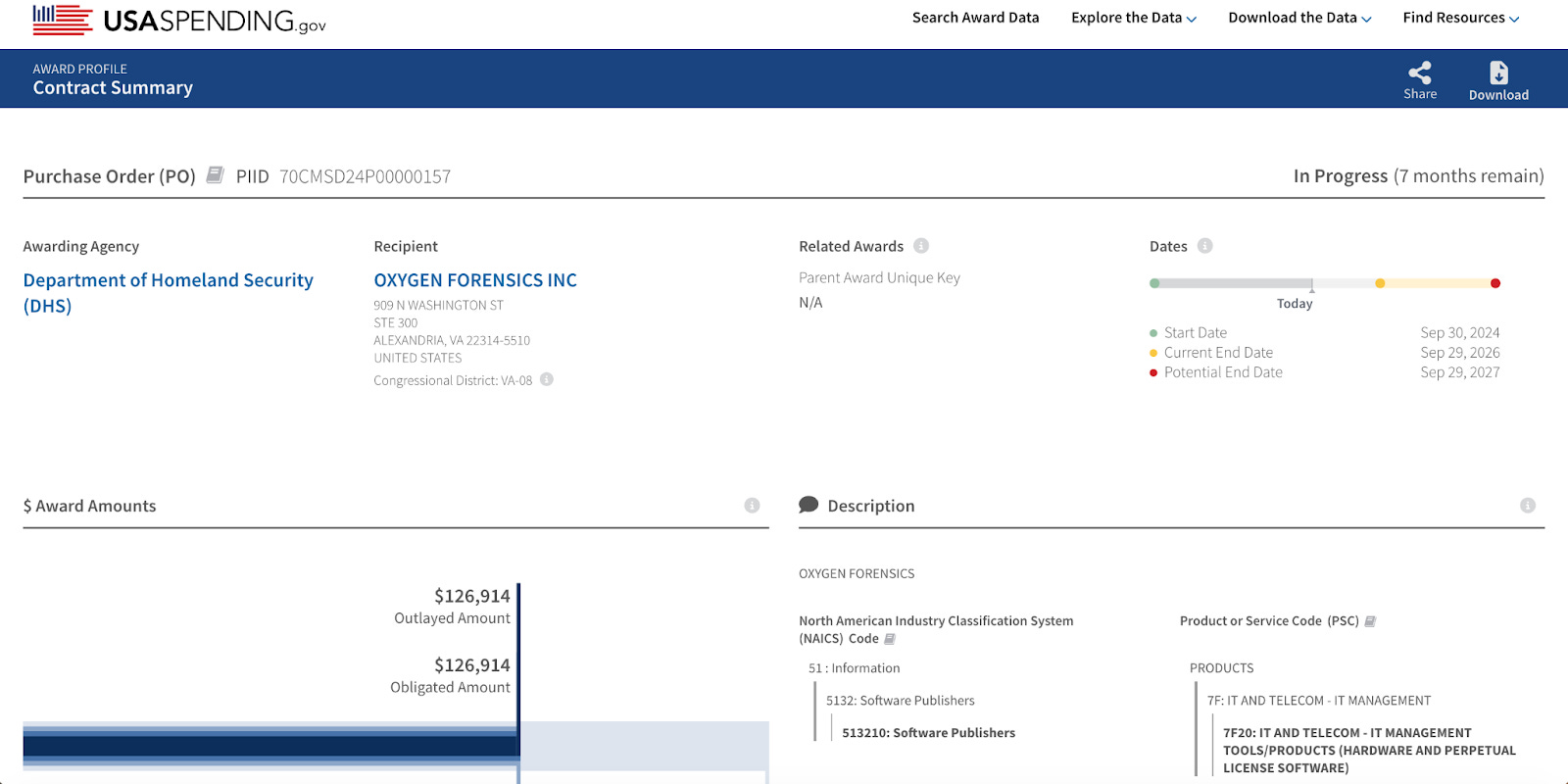This screenshot has width=1568, height=784.
Task: Click the Description speech bubble icon
Action: pos(808,505)
